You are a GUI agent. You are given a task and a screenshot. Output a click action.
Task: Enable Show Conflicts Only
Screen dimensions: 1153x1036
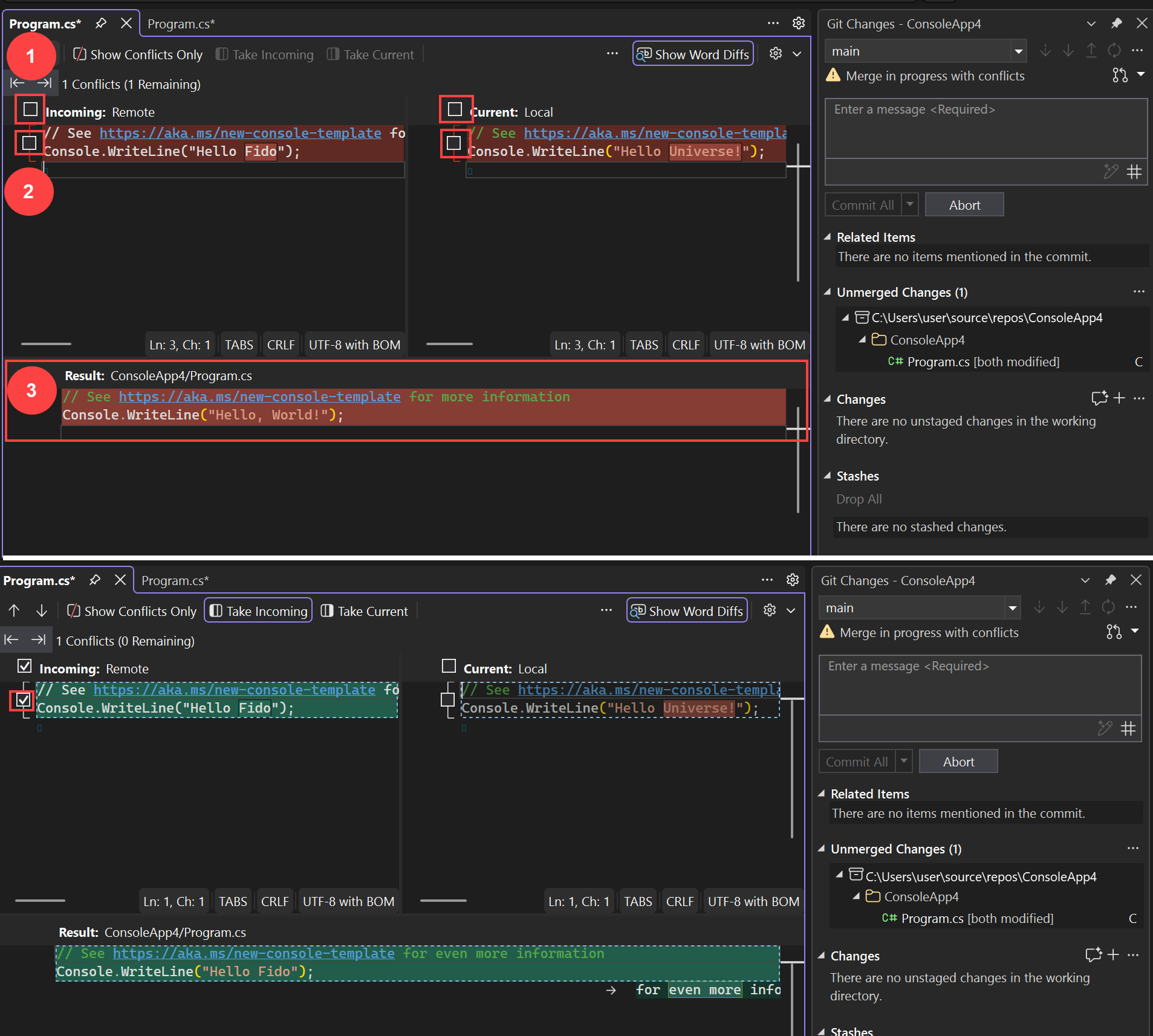coord(137,54)
